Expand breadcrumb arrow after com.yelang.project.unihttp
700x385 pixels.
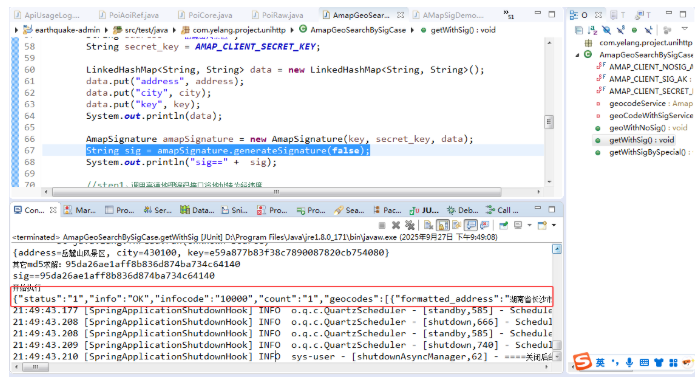(292, 30)
